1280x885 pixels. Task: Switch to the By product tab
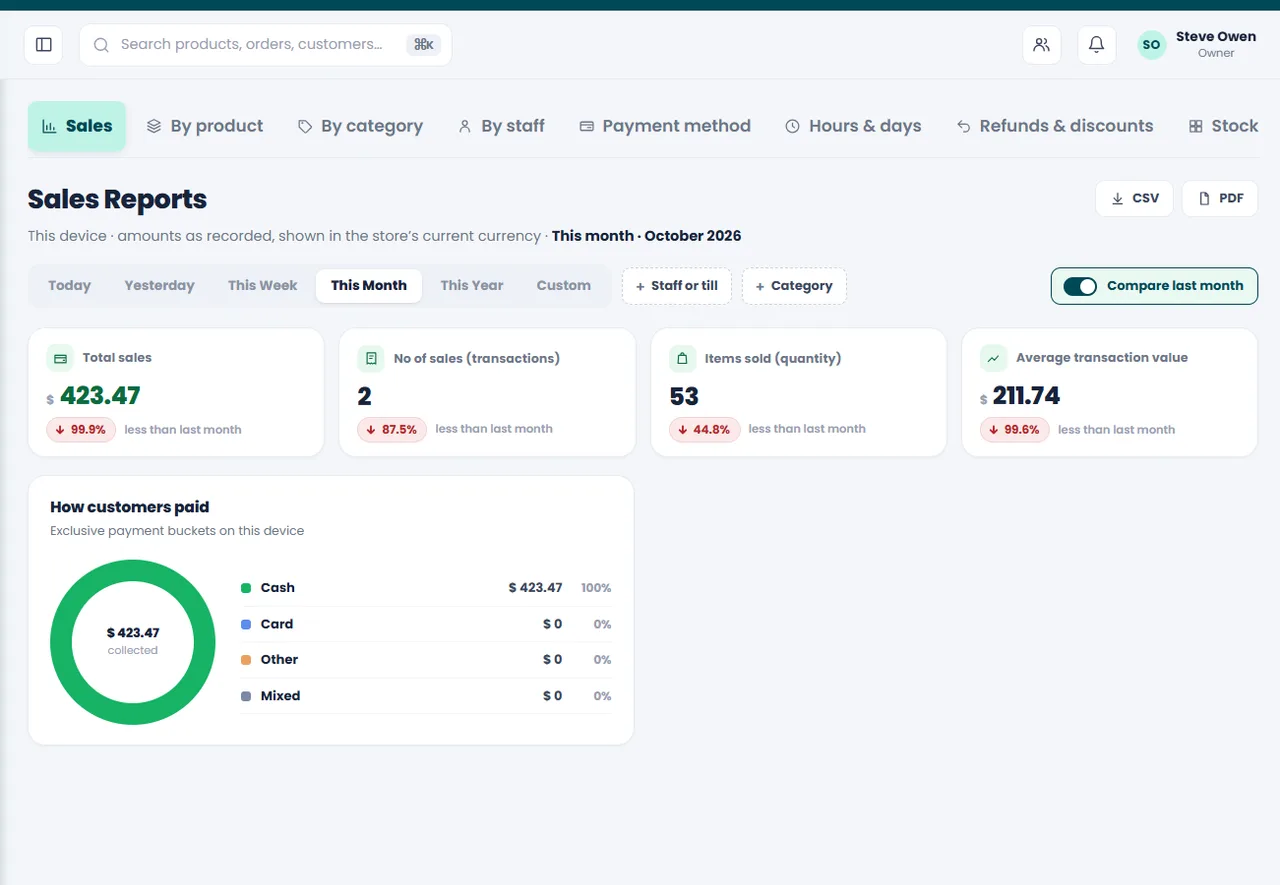pos(205,127)
